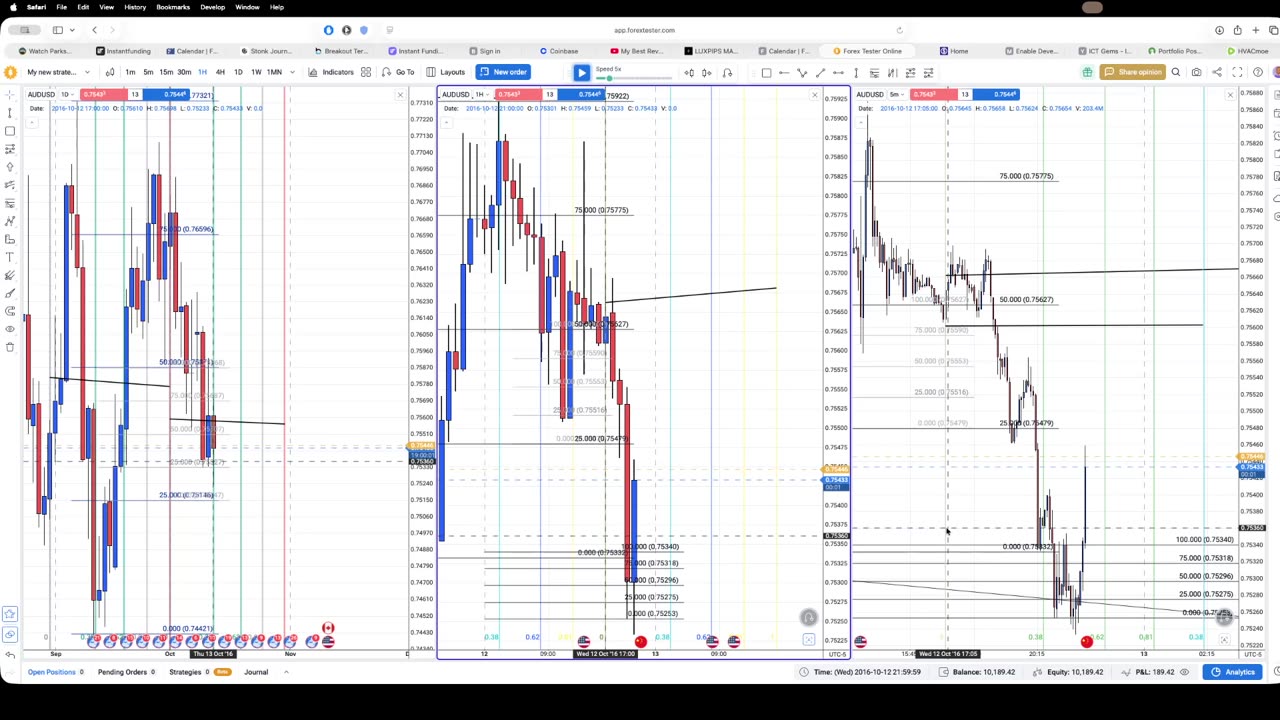Viewport: 1280px width, 720px height.
Task: Select the 1D timeframe
Action: 238,72
